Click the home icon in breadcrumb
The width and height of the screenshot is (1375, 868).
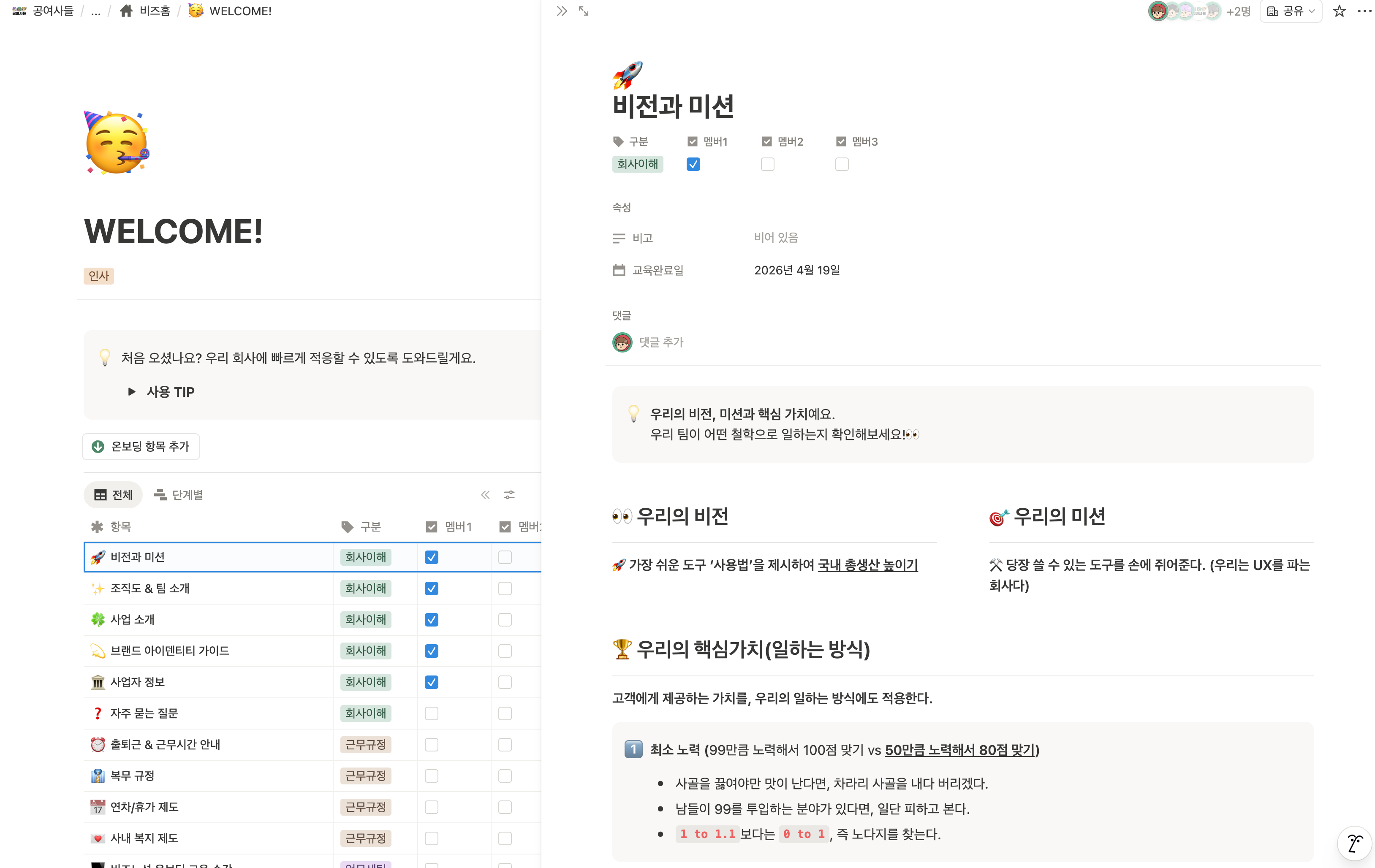pos(126,11)
